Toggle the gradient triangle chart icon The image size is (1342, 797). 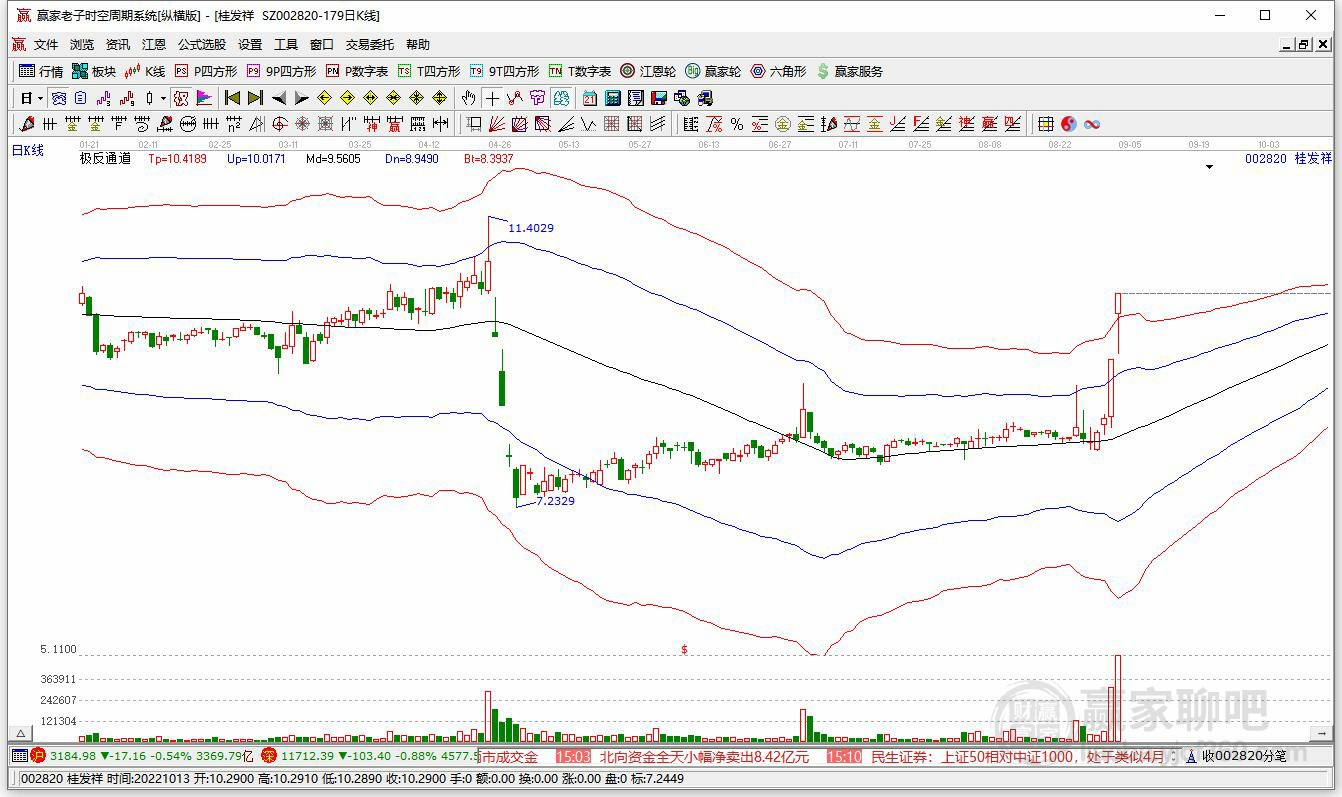coord(204,98)
